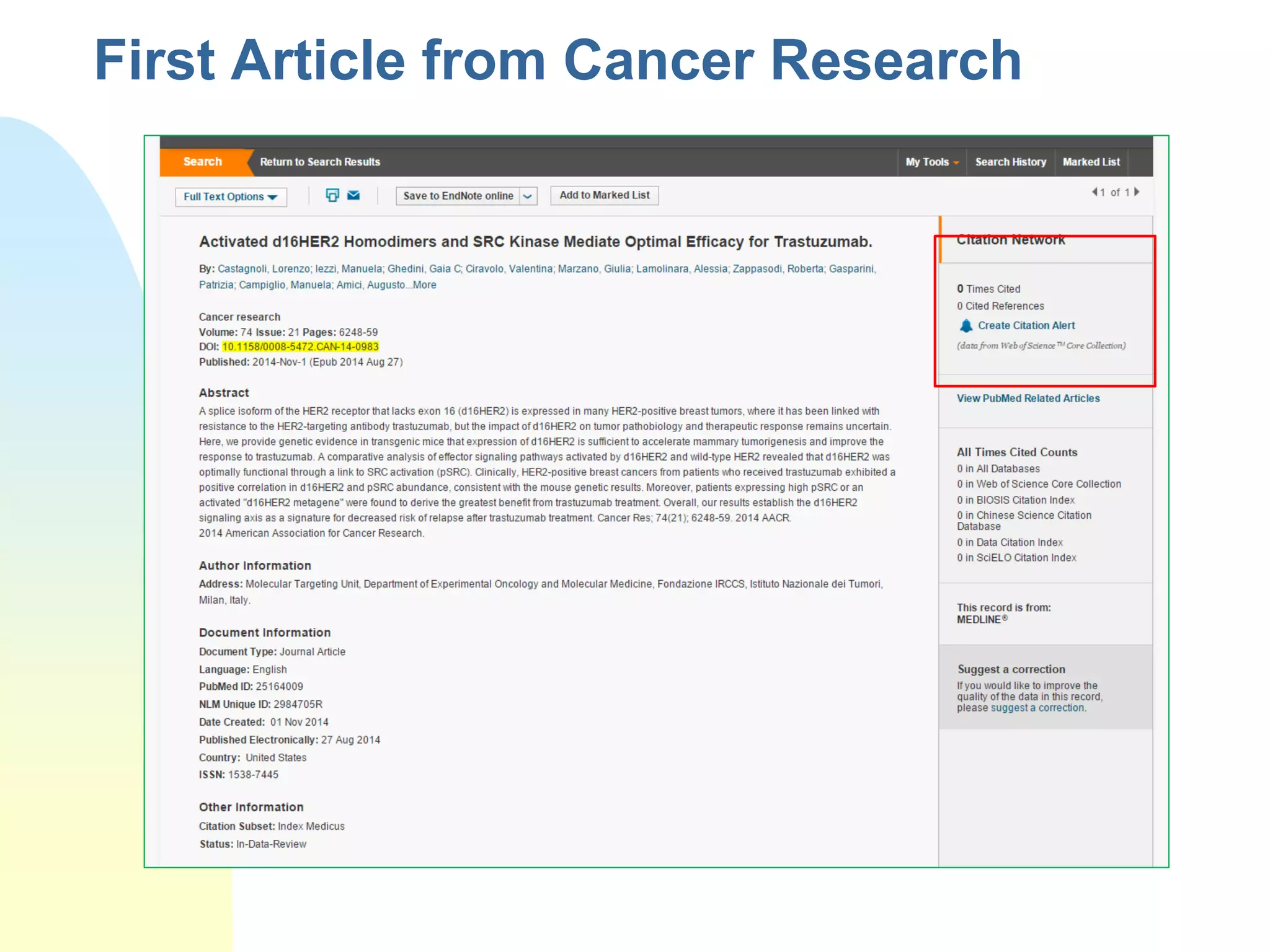Image resolution: width=1270 pixels, height=952 pixels.
Task: Open author Lamolinara, Alessia link
Action: coord(682,269)
